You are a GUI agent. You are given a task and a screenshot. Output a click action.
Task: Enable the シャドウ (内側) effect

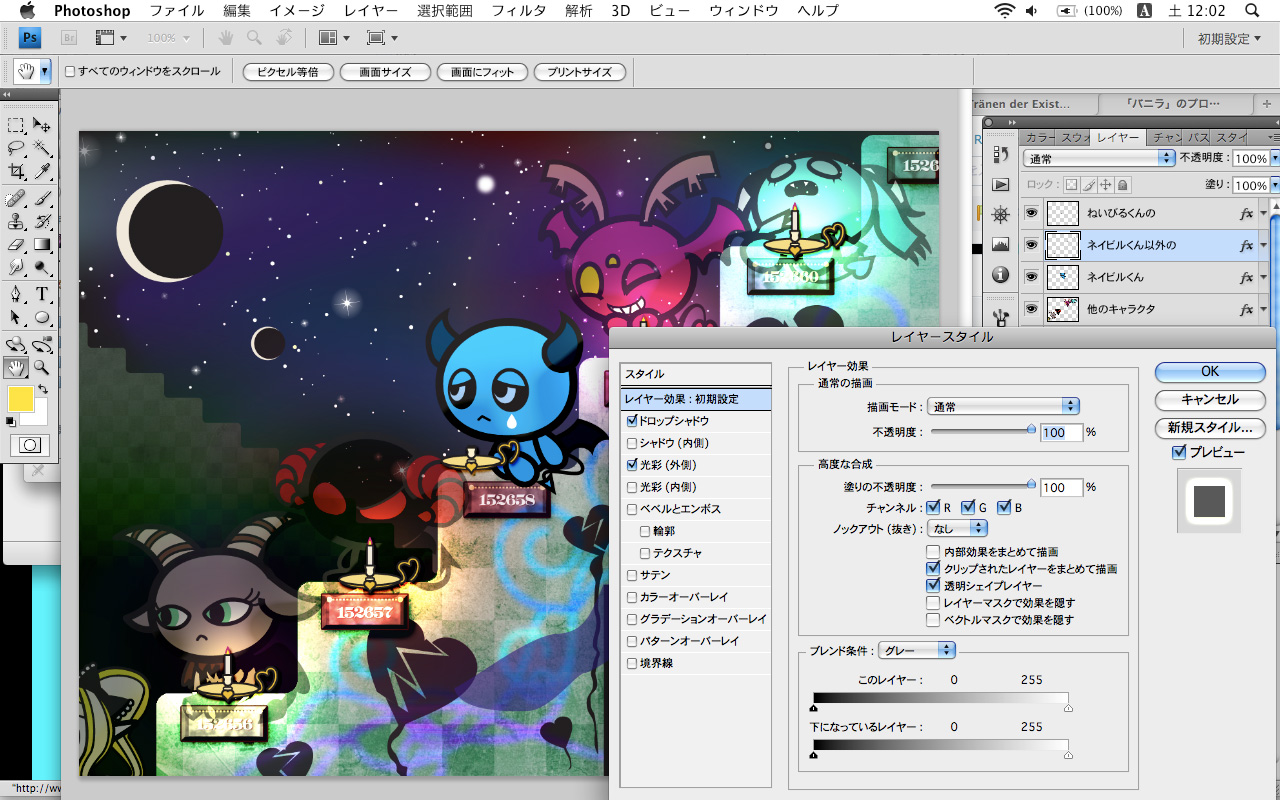pyautogui.click(x=632, y=443)
